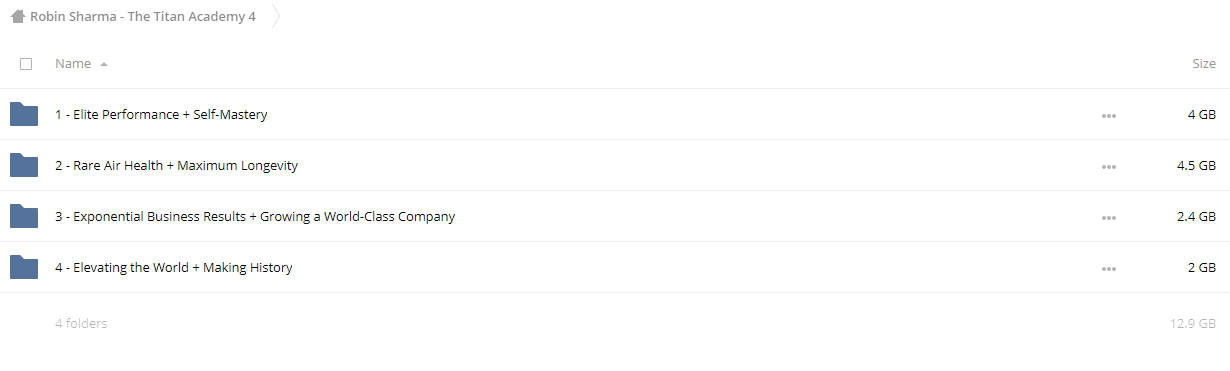This screenshot has height=371, width=1230.
Task: Click folder icon for Rare Air Health
Action: point(24,165)
